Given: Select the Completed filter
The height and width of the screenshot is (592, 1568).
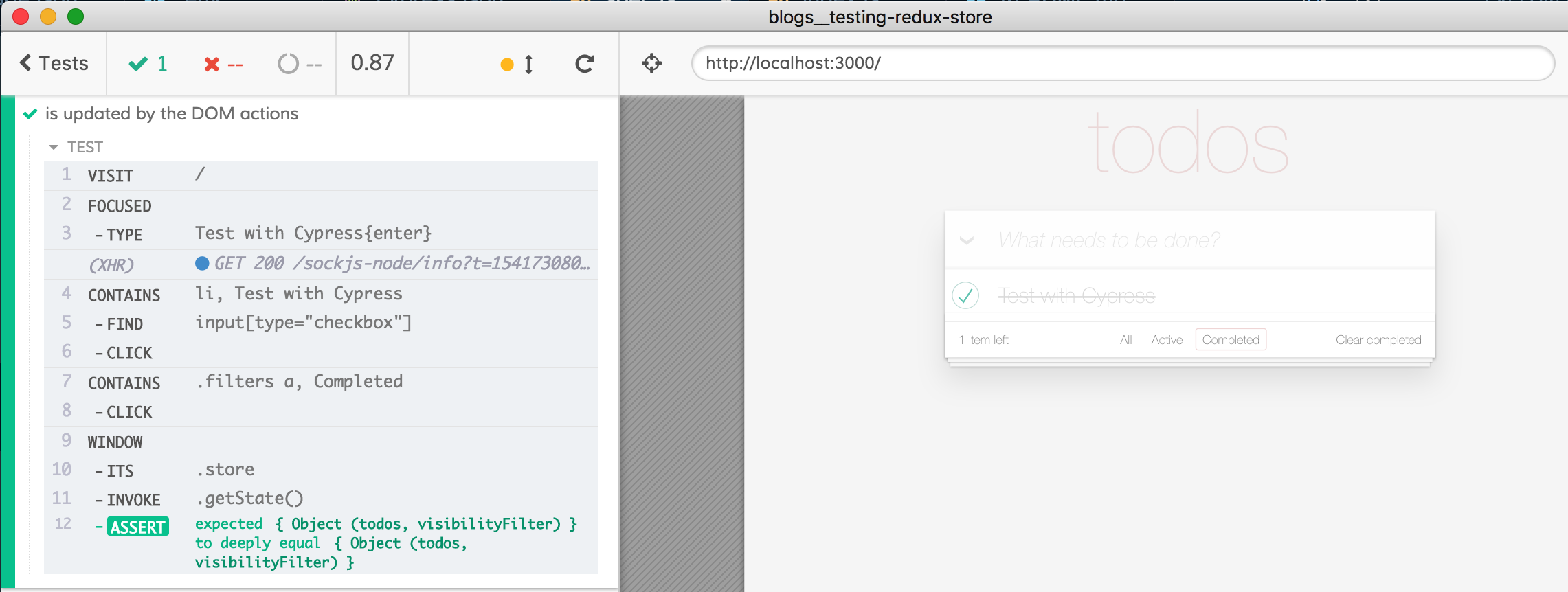Looking at the screenshot, I should click(x=1231, y=340).
